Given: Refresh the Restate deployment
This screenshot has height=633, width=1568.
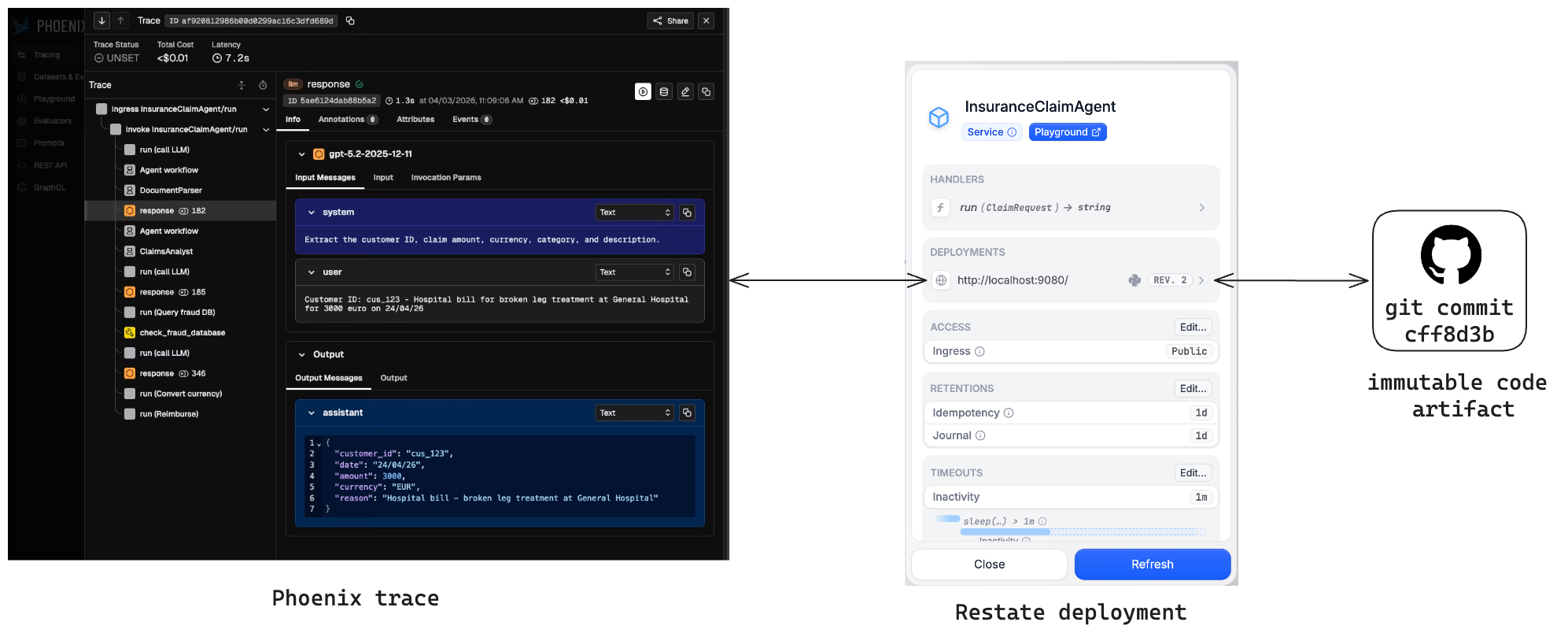Looking at the screenshot, I should 1153,565.
